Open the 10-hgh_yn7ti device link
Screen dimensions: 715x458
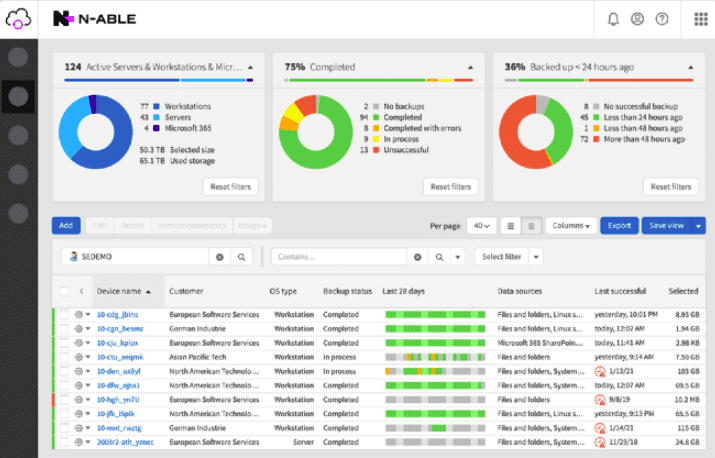[x=118, y=400]
